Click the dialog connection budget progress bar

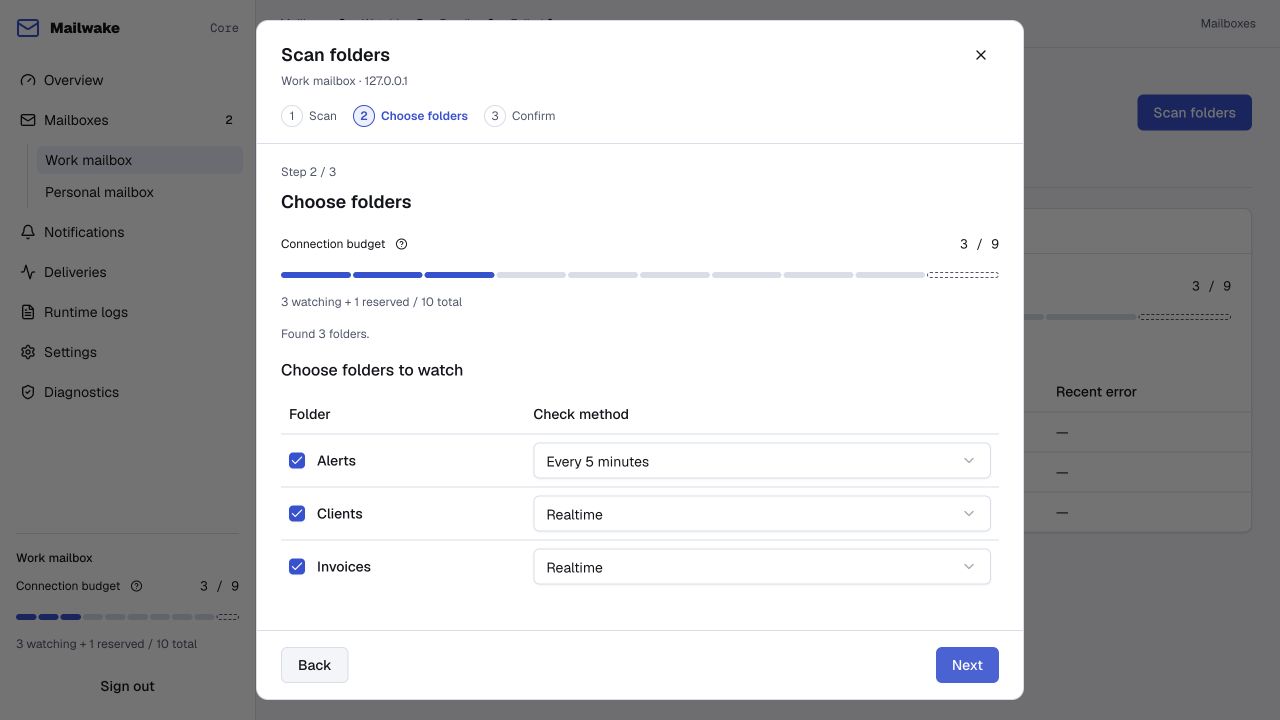pyautogui.click(x=640, y=275)
